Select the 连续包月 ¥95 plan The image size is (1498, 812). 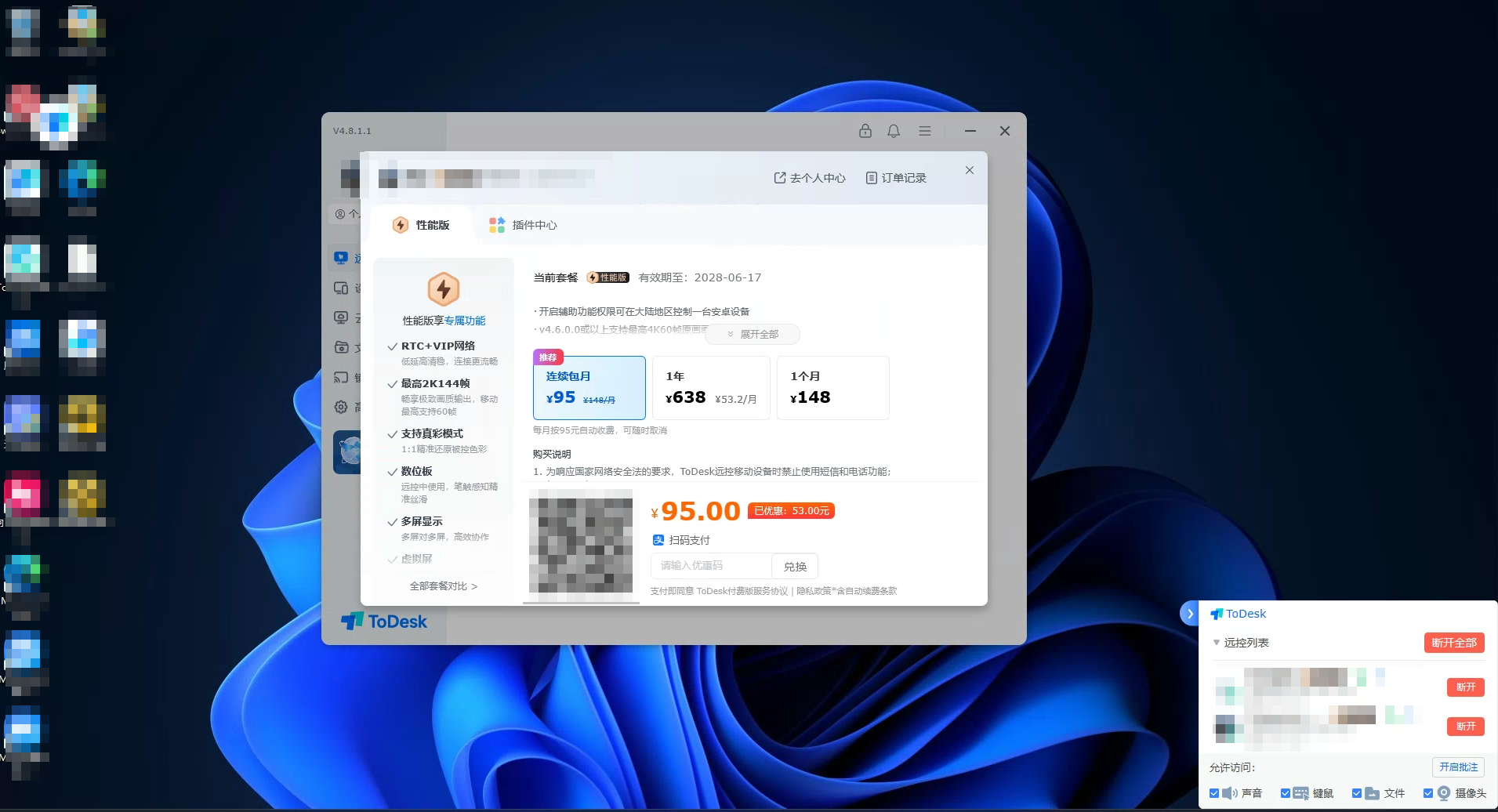point(589,388)
